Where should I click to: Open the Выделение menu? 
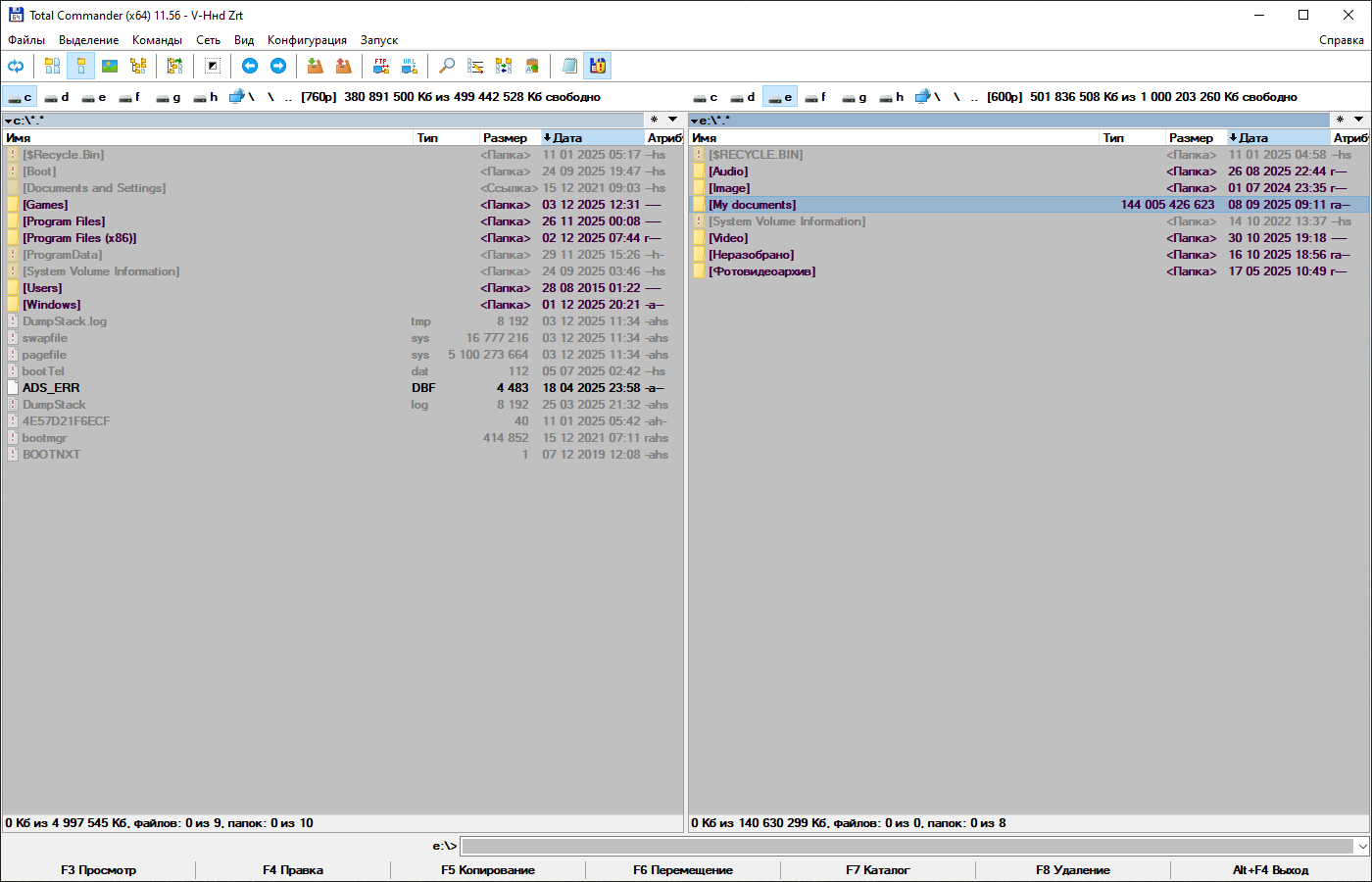[88, 40]
